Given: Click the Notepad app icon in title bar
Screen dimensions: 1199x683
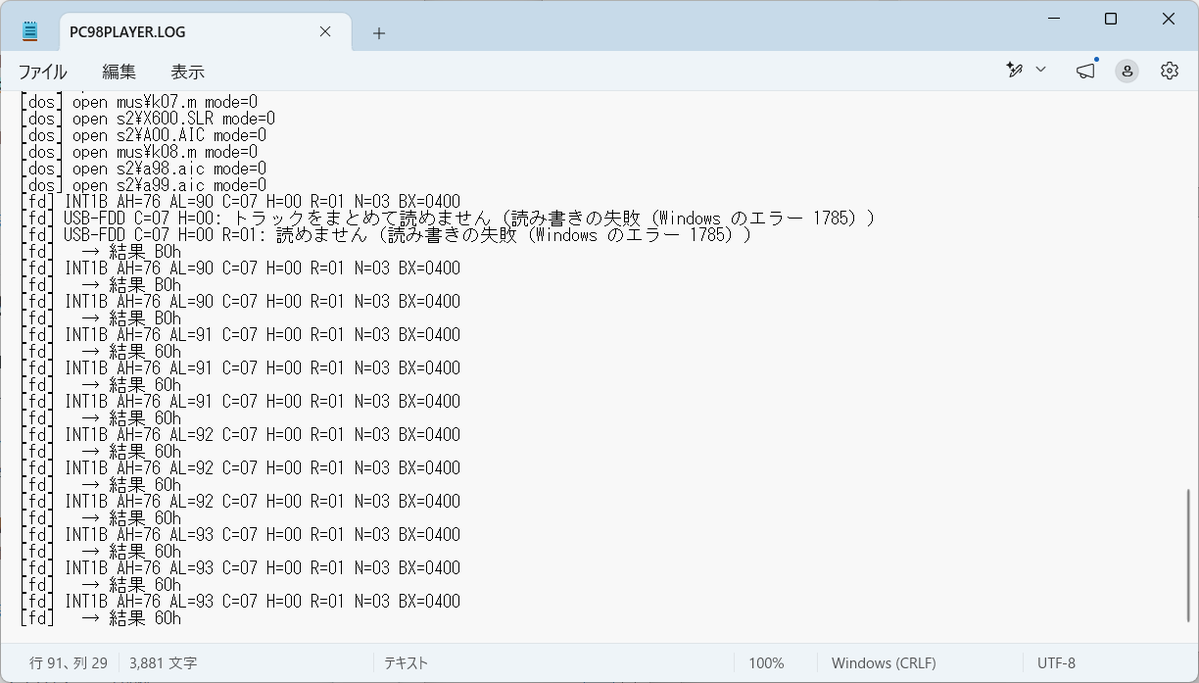Looking at the screenshot, I should [30, 31].
